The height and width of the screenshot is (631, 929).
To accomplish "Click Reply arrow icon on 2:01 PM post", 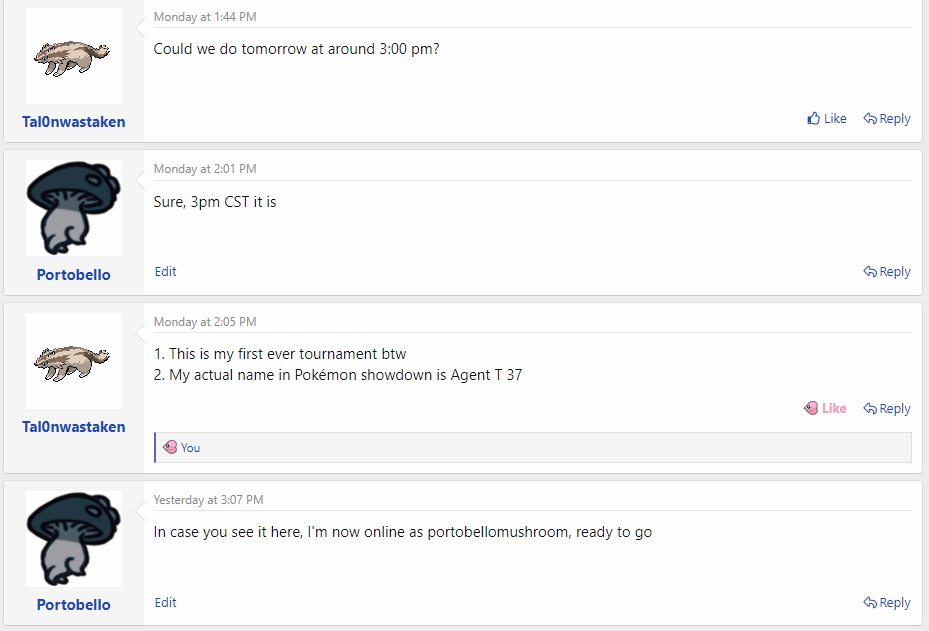I will pos(870,272).
